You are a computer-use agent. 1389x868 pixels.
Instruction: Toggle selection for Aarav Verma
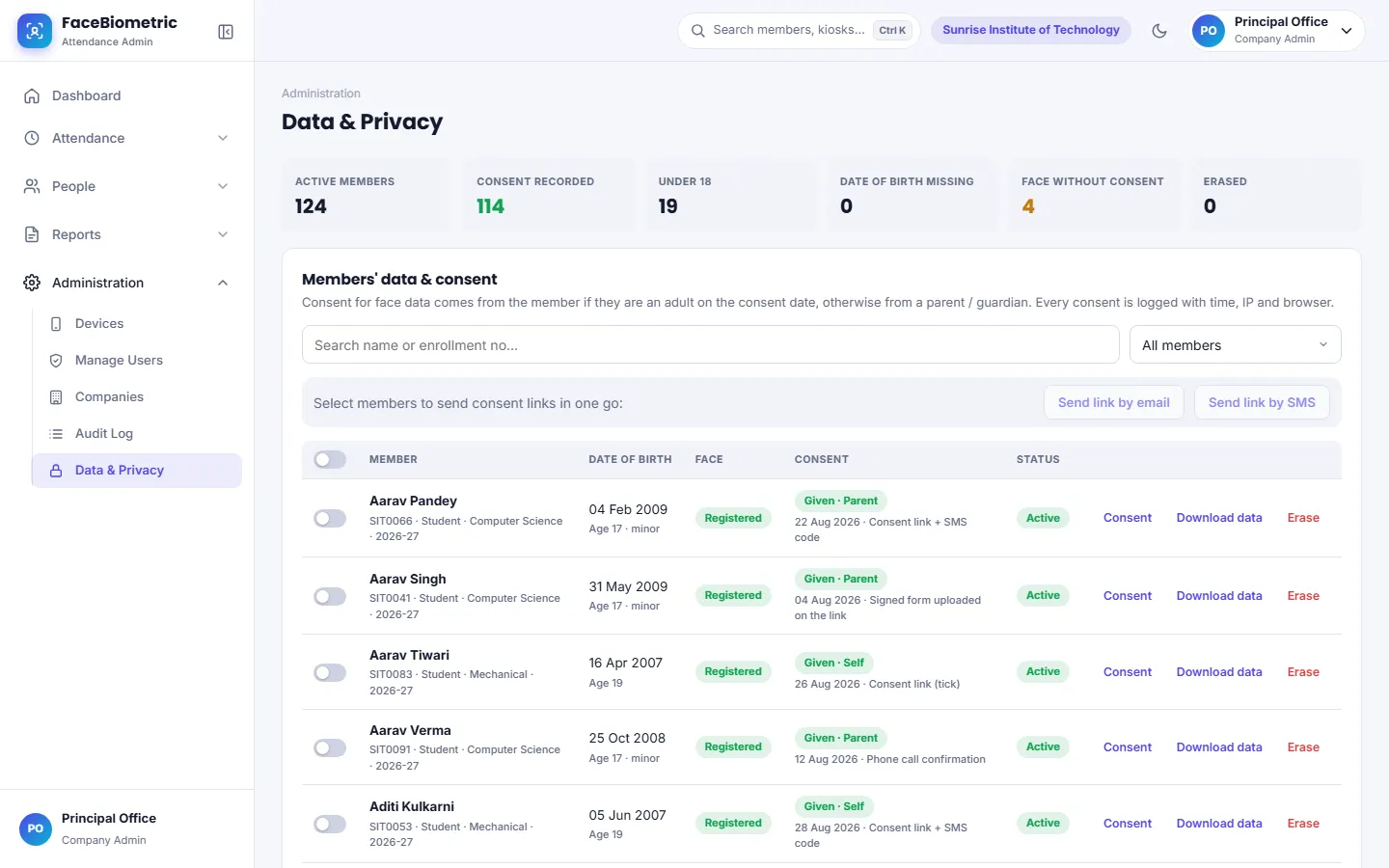coord(330,748)
